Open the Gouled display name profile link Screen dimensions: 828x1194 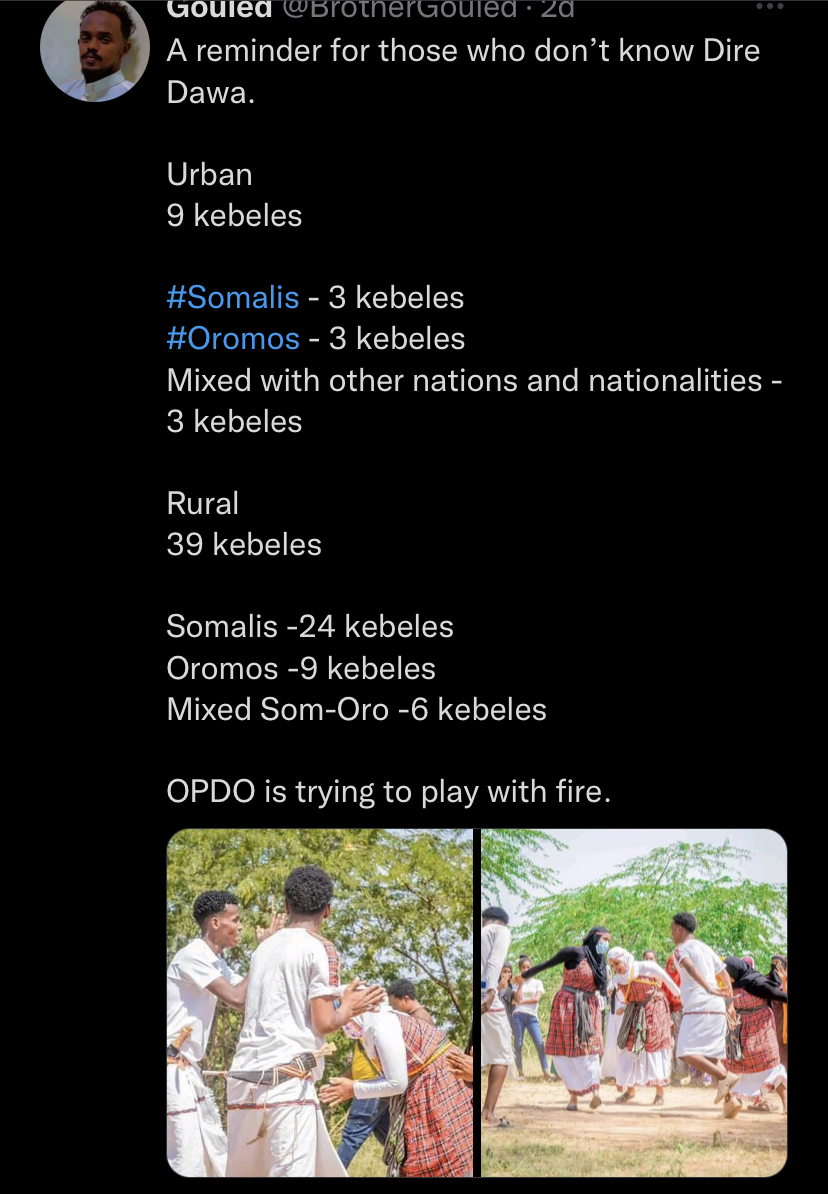click(219, 8)
